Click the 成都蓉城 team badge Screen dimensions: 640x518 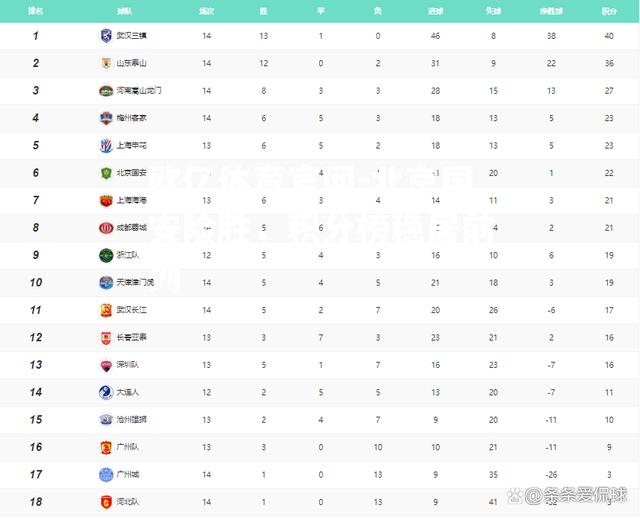(x=106, y=228)
